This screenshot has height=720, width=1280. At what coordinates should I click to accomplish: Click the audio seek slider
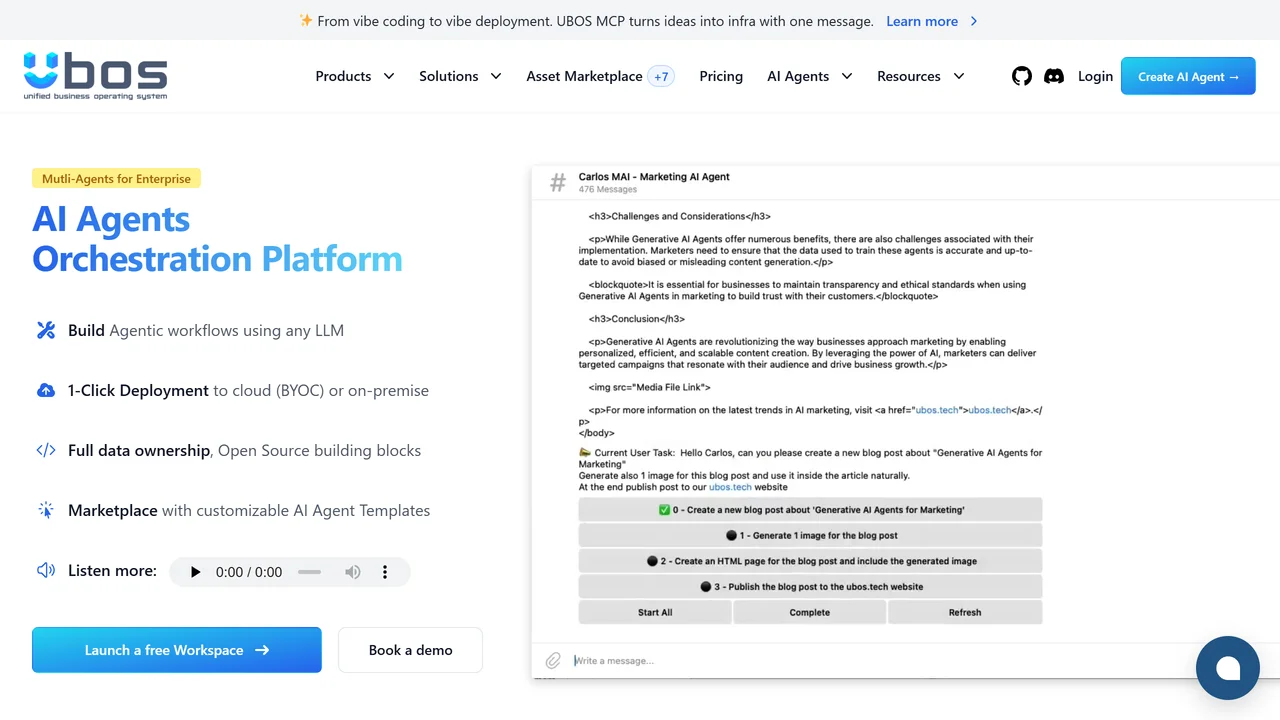coord(309,572)
